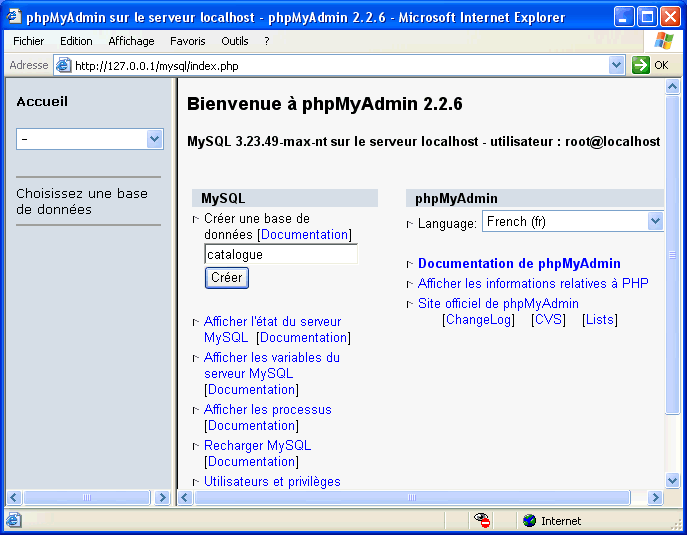Click the address bar URL field
The height and width of the screenshot is (535, 687).
coord(337,66)
